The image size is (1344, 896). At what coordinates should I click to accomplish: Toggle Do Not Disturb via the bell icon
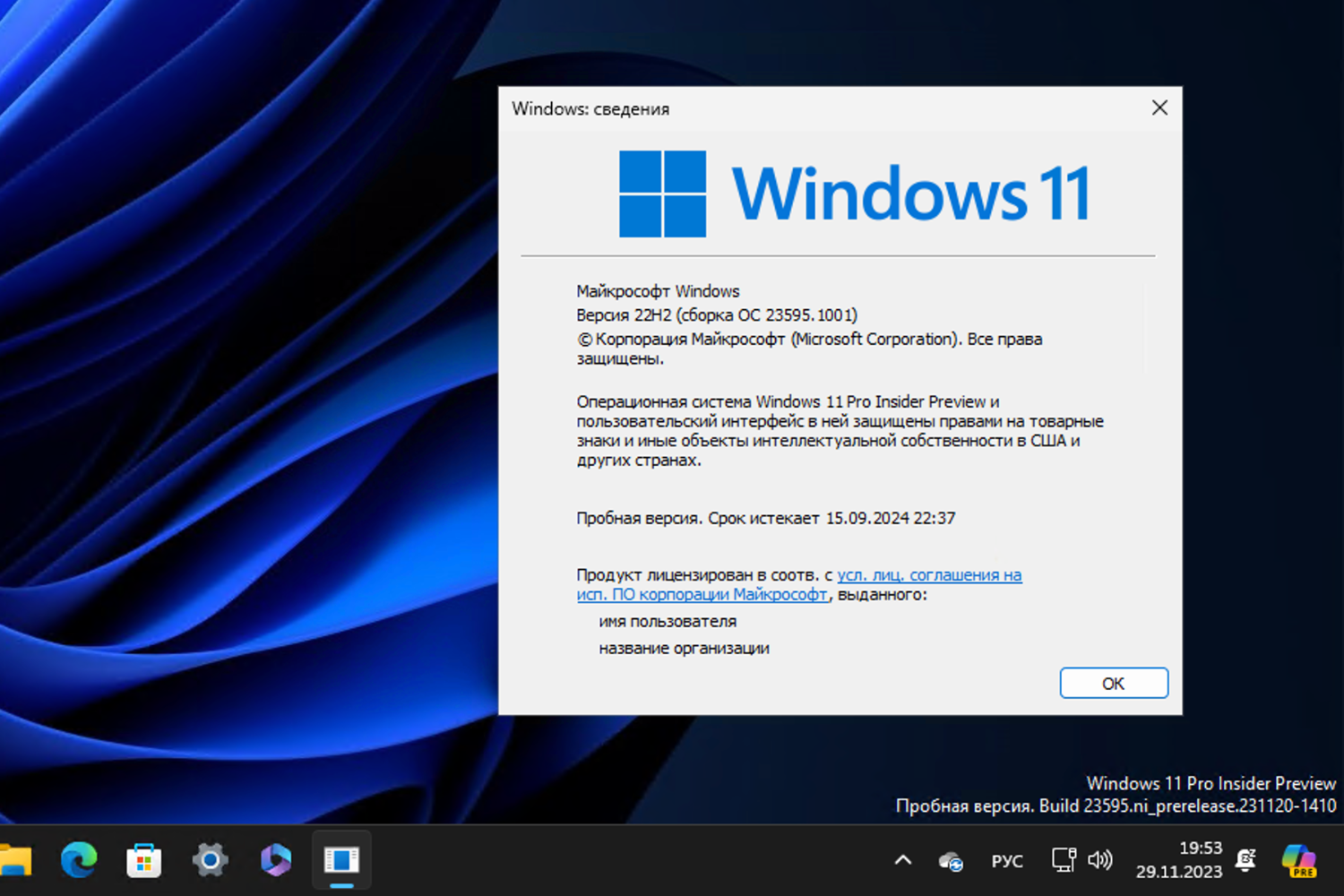(1245, 858)
